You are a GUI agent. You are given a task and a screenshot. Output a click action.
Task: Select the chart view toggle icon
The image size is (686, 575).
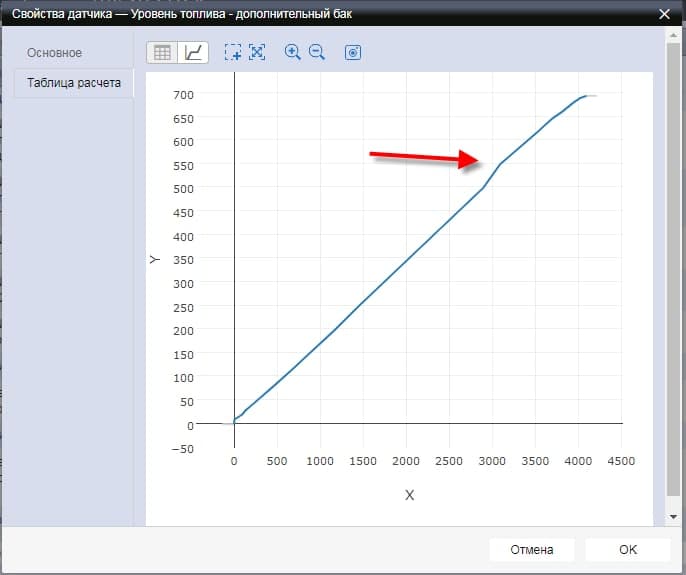[x=193, y=53]
